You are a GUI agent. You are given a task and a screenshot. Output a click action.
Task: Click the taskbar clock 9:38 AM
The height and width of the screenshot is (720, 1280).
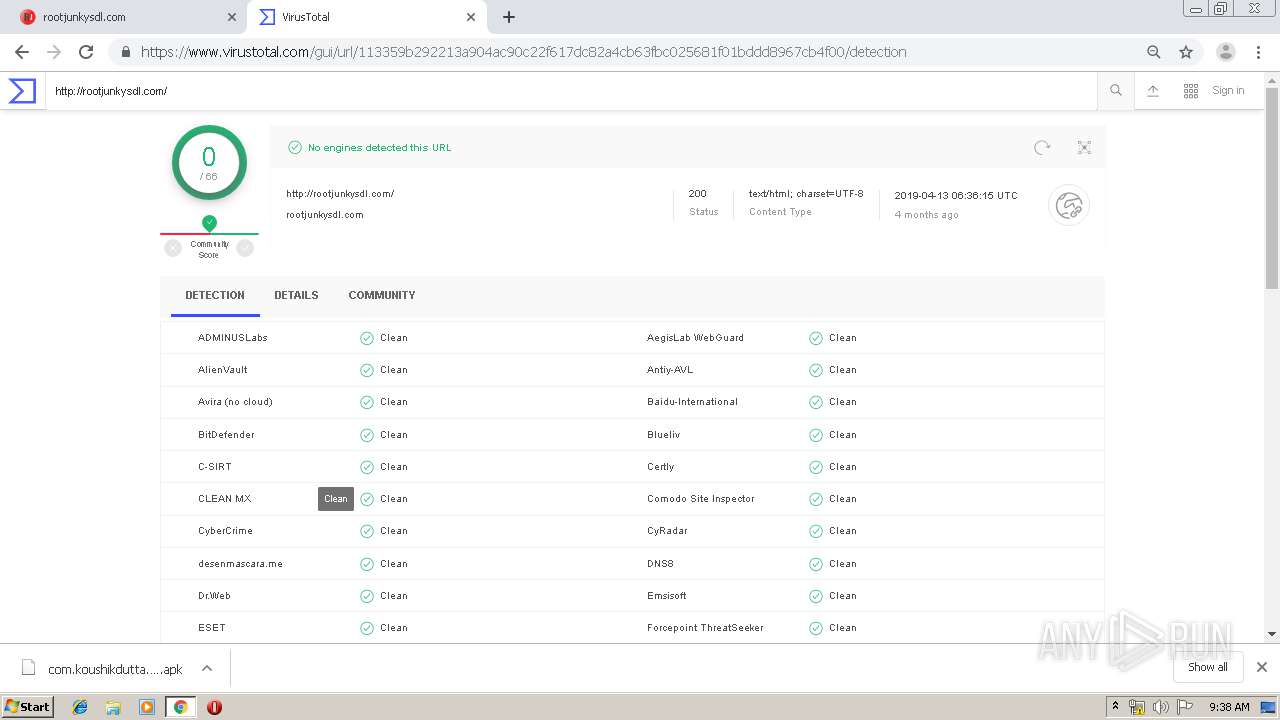click(x=1229, y=707)
